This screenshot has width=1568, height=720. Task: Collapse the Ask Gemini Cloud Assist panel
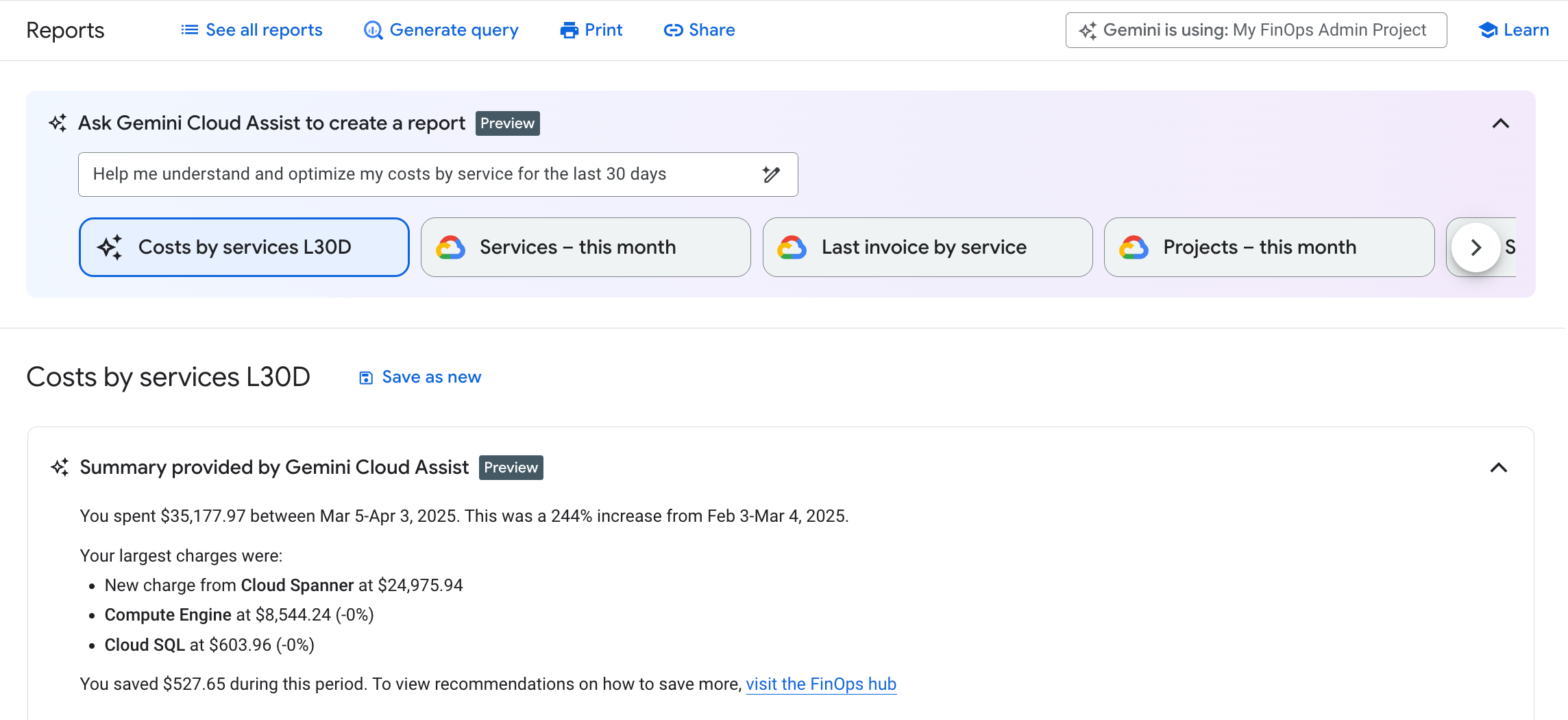[x=1500, y=123]
